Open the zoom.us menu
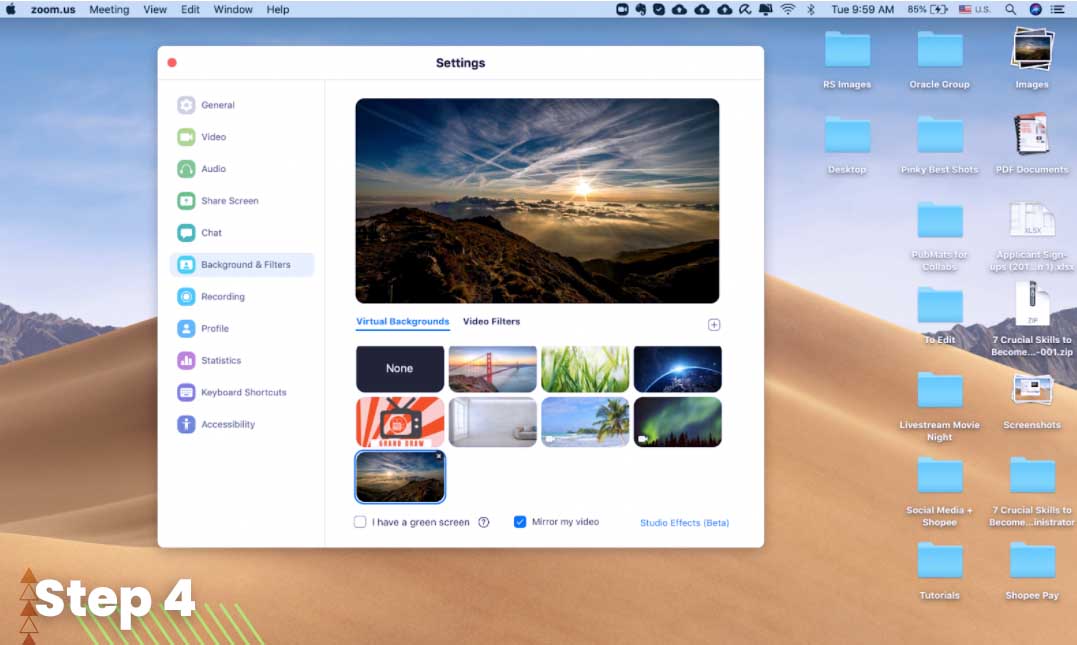This screenshot has width=1077, height=645. (53, 10)
